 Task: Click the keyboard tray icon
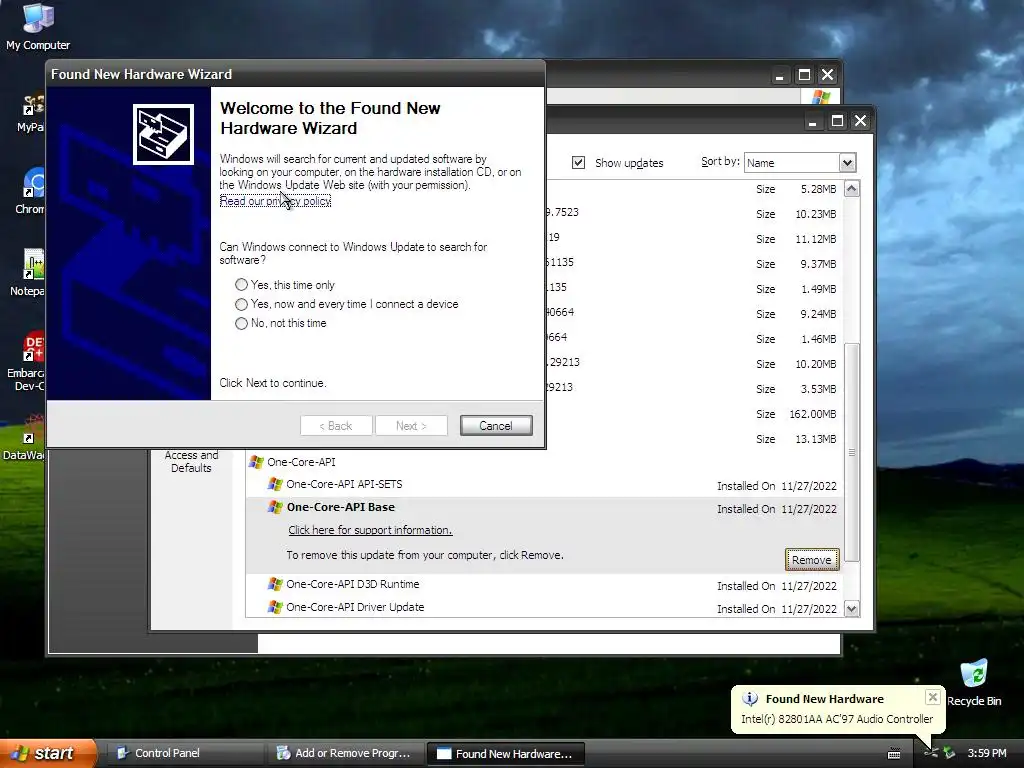point(894,754)
